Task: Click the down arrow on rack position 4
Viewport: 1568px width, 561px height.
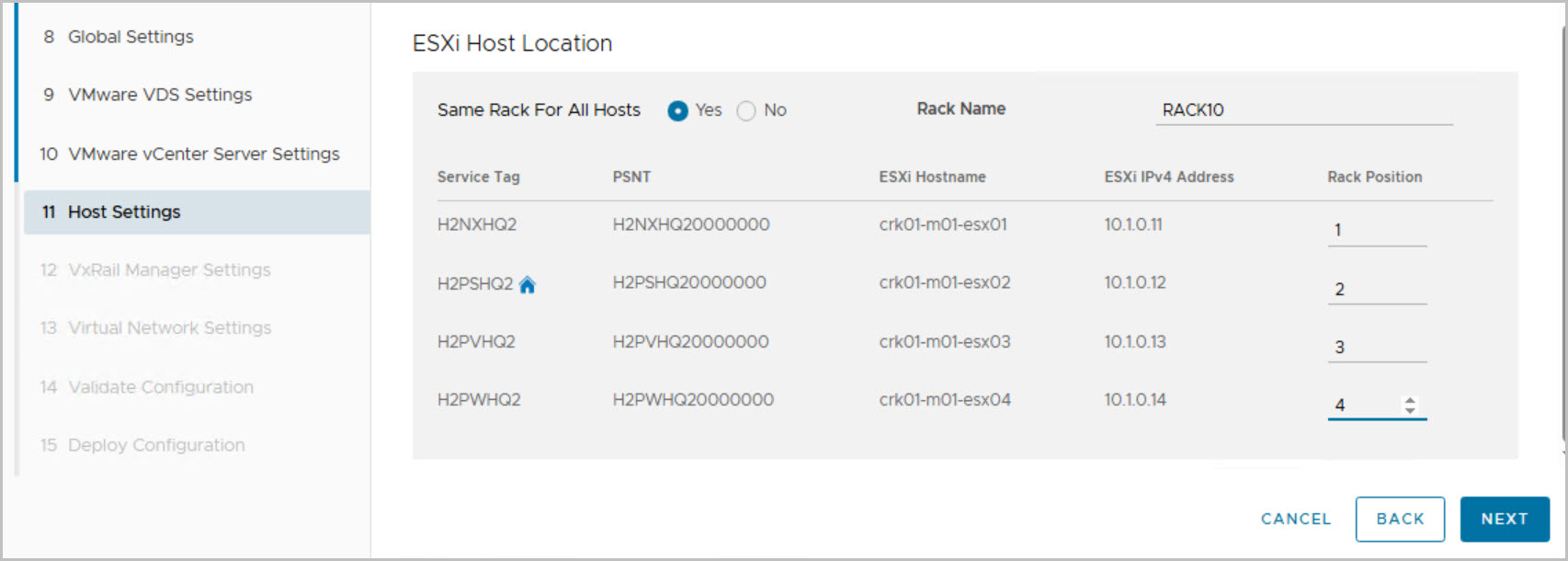Action: click(1410, 410)
